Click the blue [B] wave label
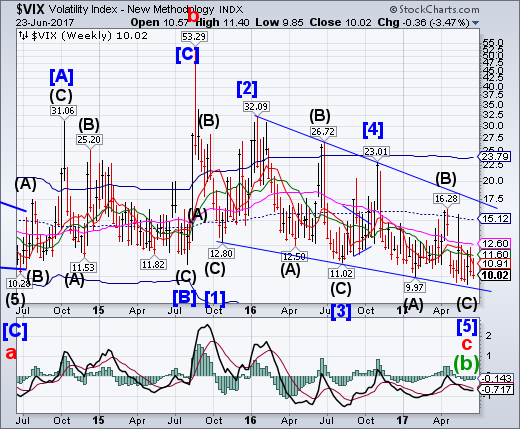Viewport: 520px width, 429px height. 184,297
